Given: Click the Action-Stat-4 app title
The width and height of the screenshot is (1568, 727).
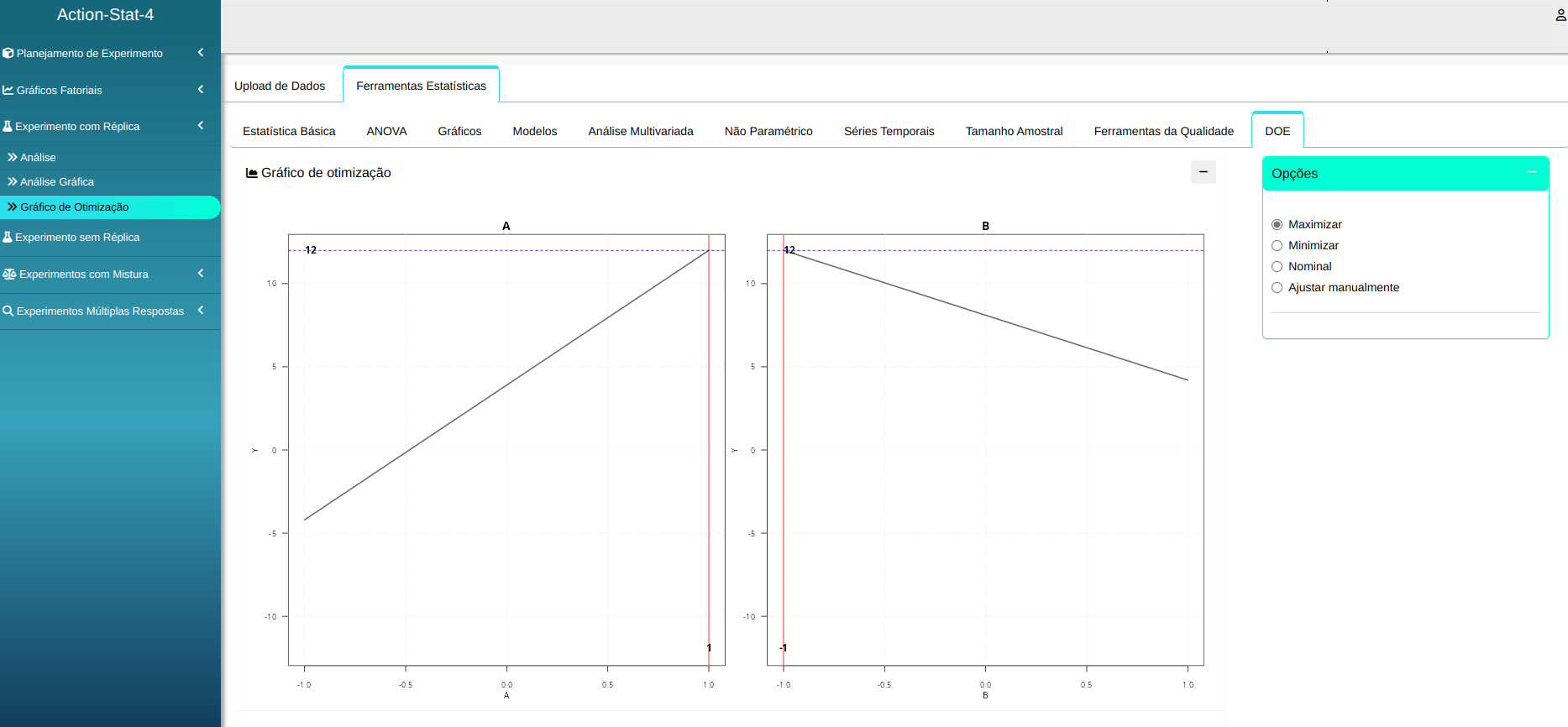Looking at the screenshot, I should point(105,15).
